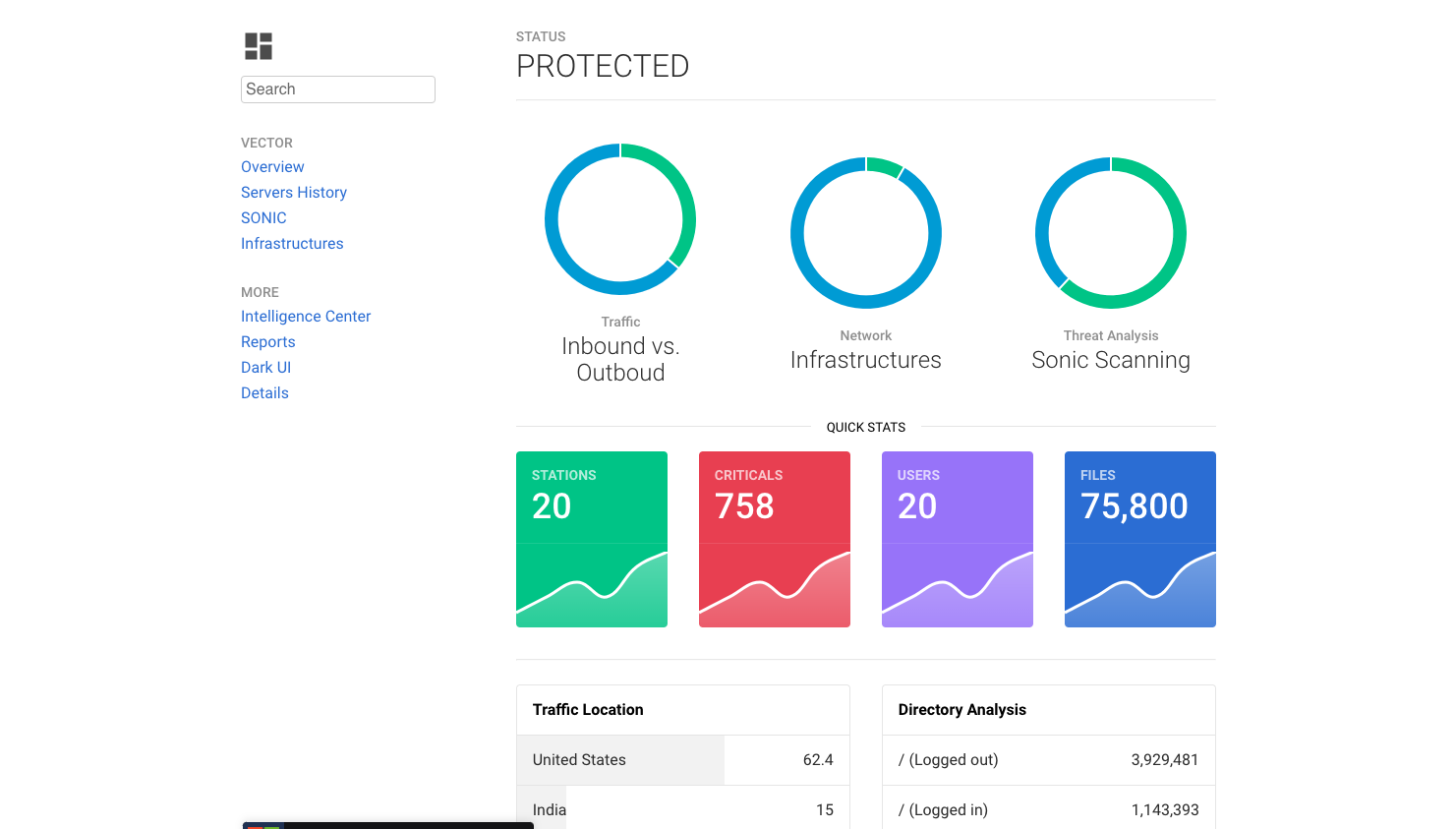Navigate to Servers History

click(x=293, y=192)
